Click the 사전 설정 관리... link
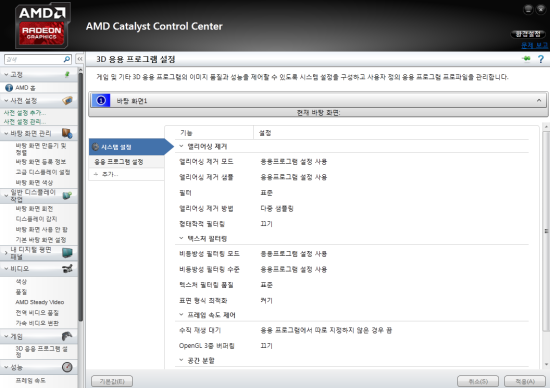550x388 pixels. click(x=25, y=122)
